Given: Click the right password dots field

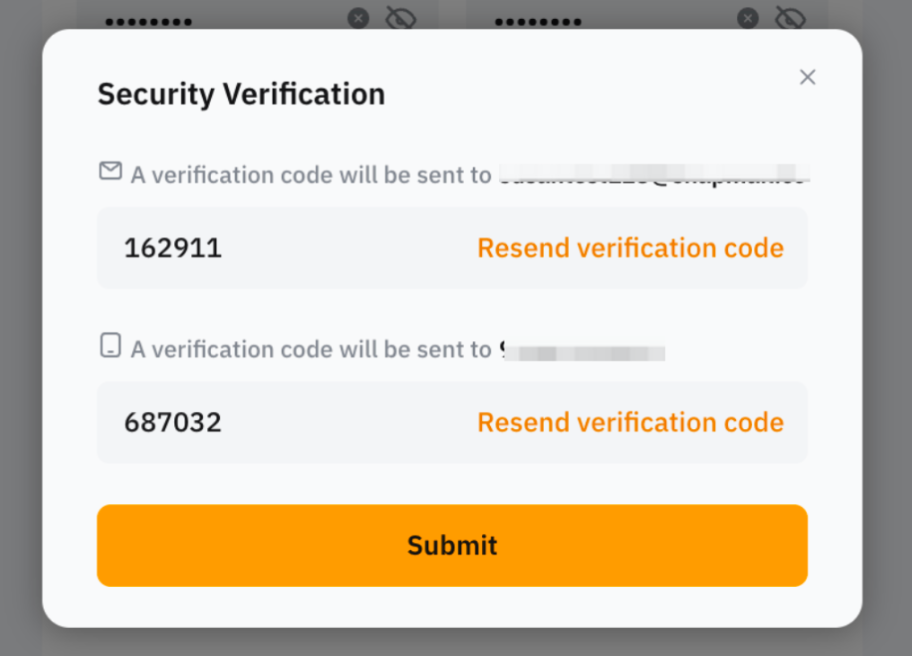Looking at the screenshot, I should 538,18.
